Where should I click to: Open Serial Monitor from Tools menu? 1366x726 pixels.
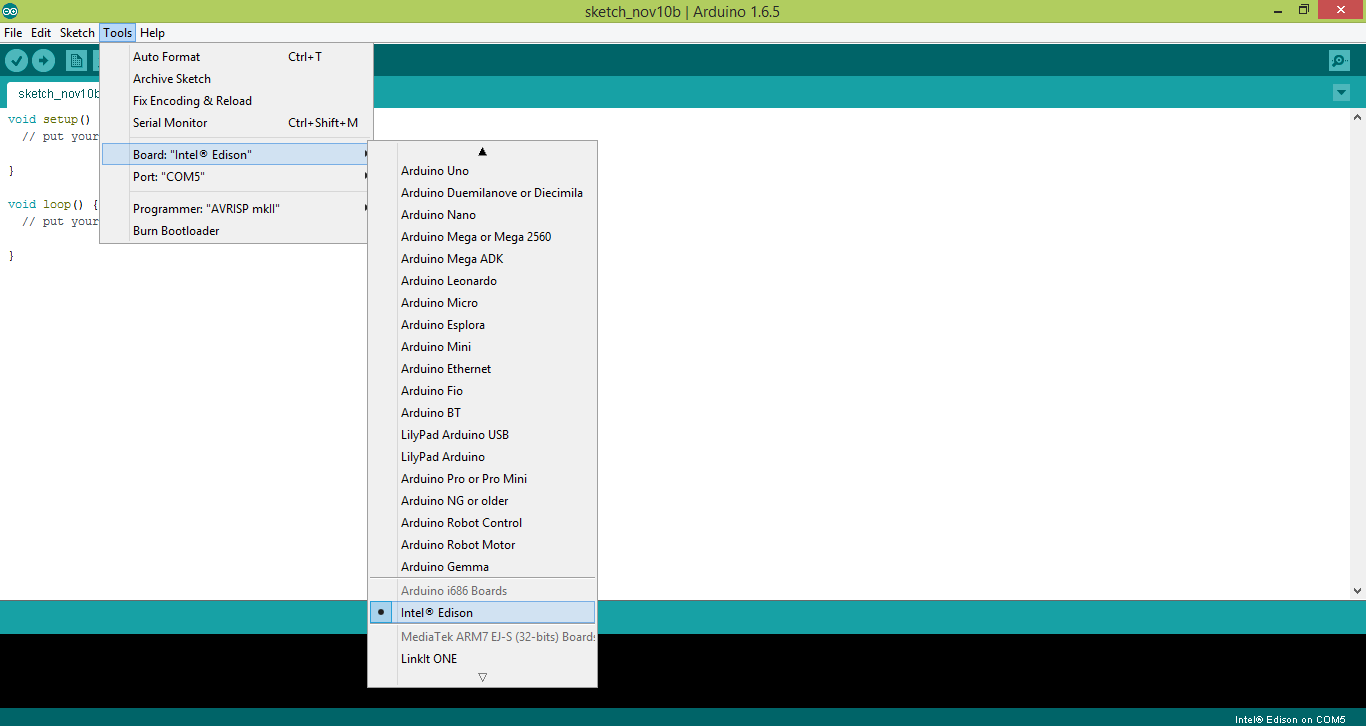236,123
